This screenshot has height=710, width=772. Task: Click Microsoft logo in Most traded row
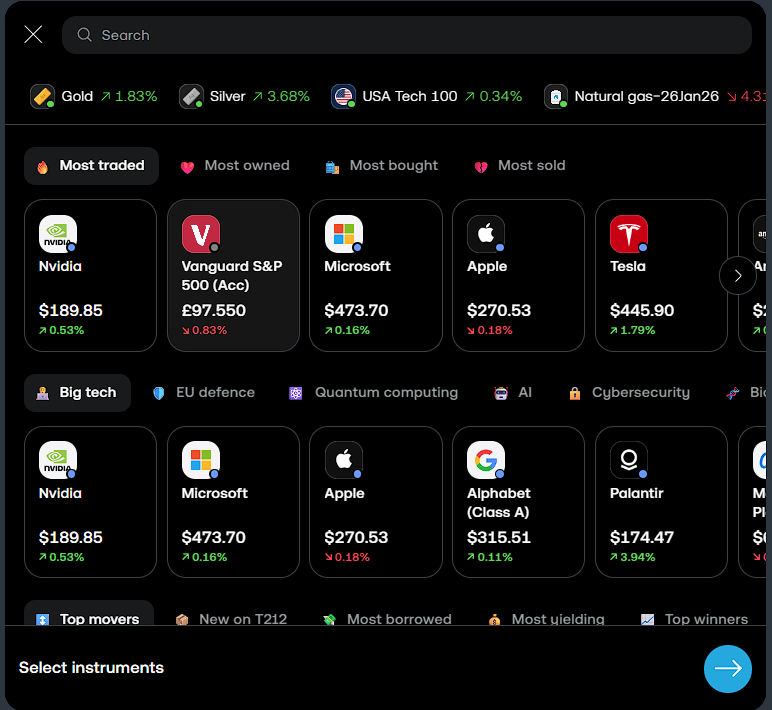coord(344,234)
